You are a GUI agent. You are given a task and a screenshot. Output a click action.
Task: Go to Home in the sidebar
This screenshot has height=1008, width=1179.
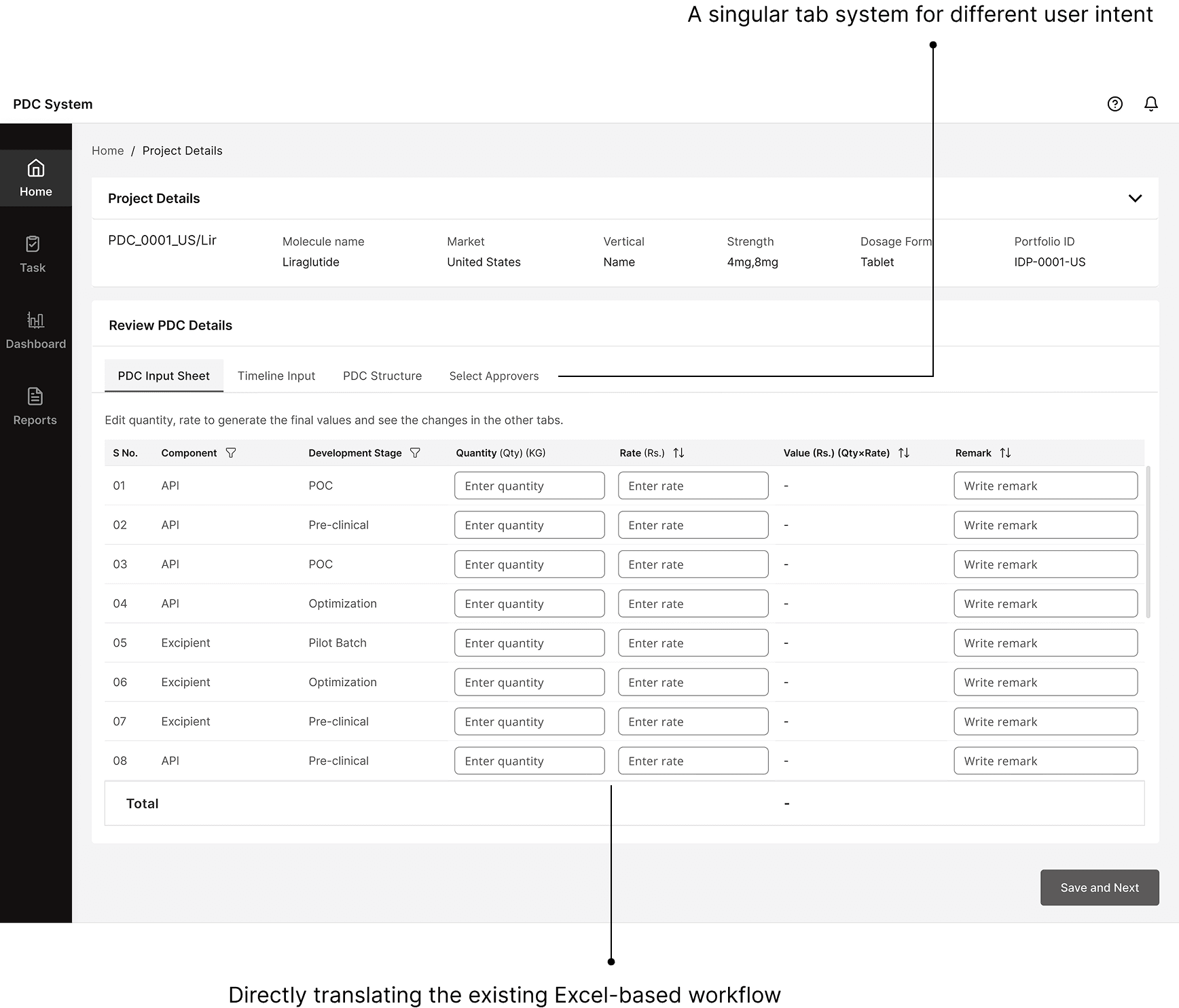coord(36,178)
